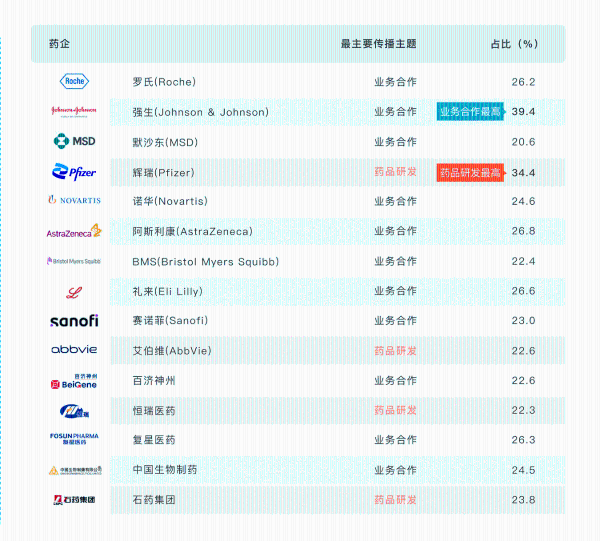Click the 阿斯利康(AstraZeneca) name

192,231
